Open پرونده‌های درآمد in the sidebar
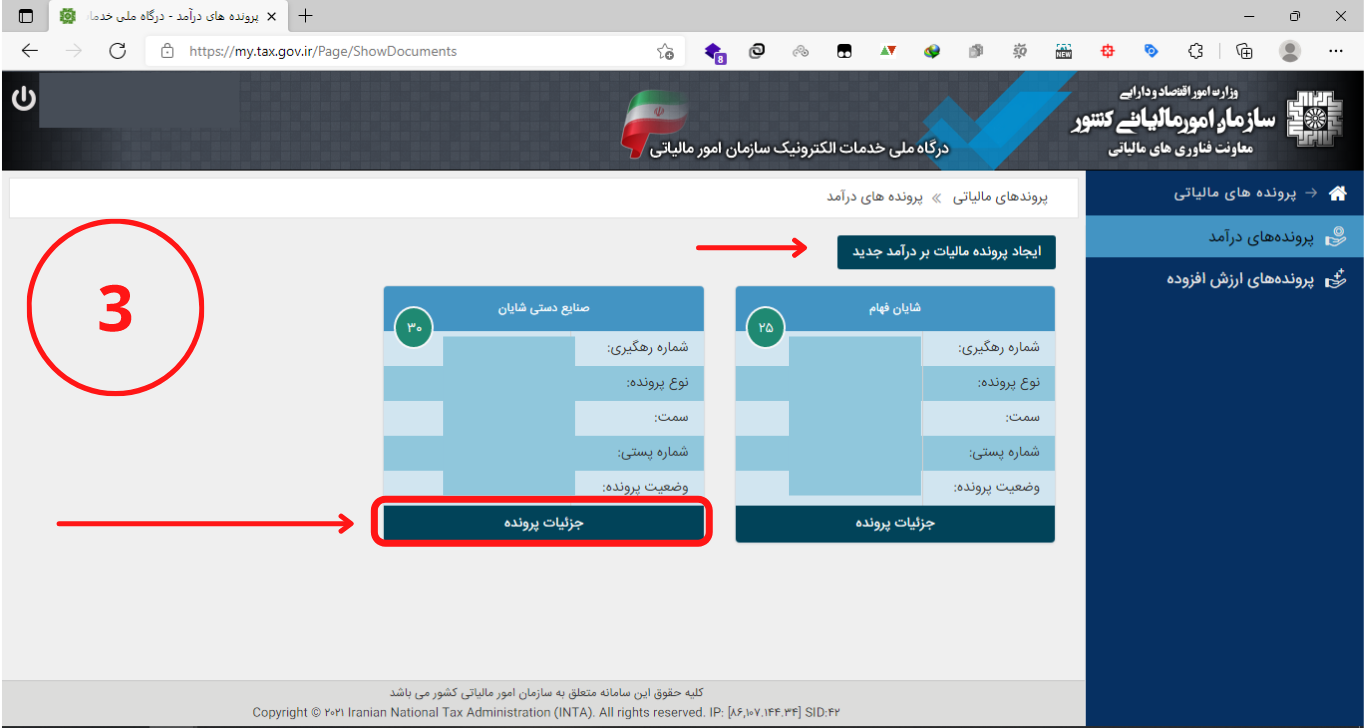This screenshot has width=1366, height=728. pyautogui.click(x=1225, y=237)
